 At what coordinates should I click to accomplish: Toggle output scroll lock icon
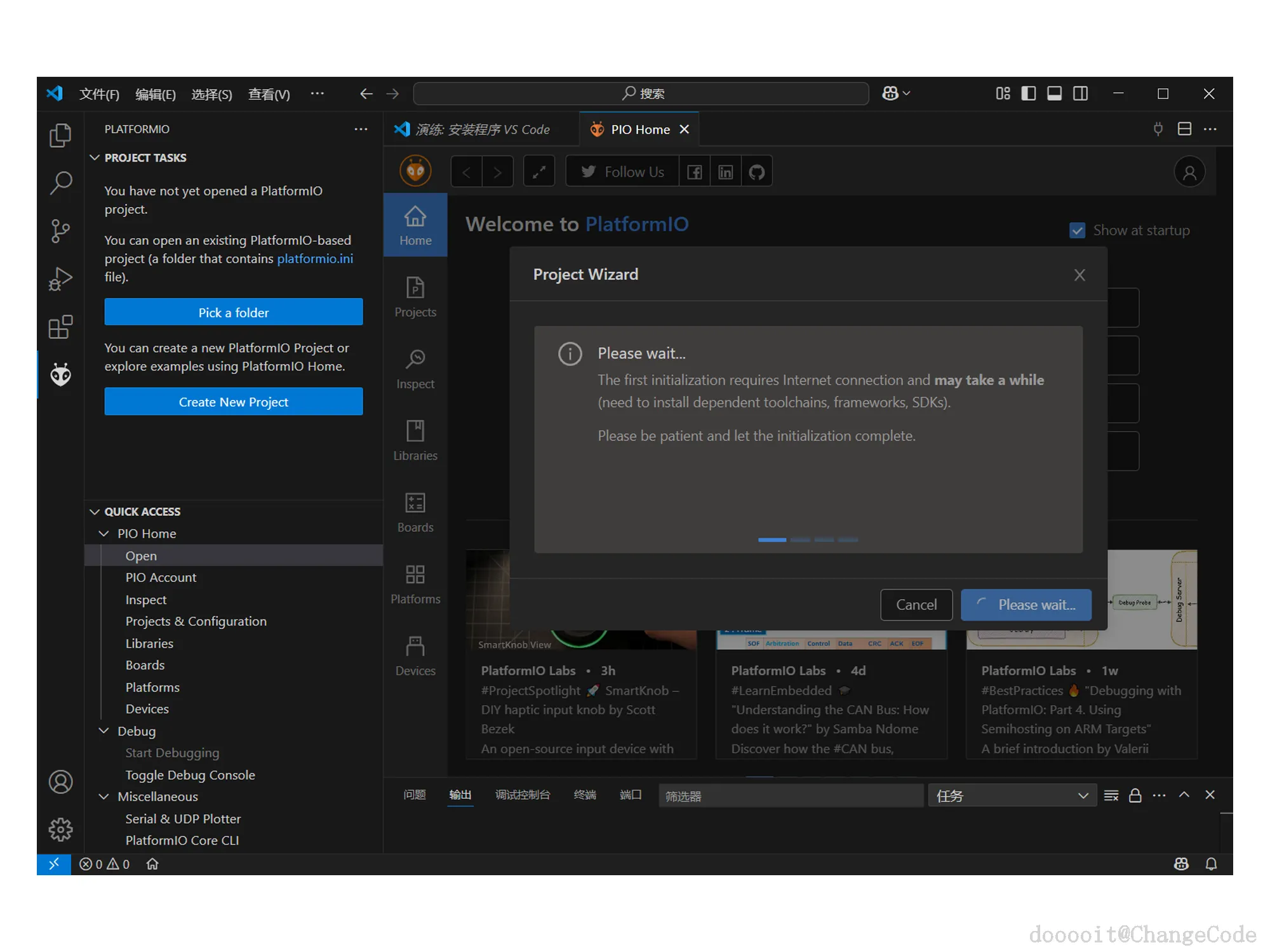[x=1135, y=795]
